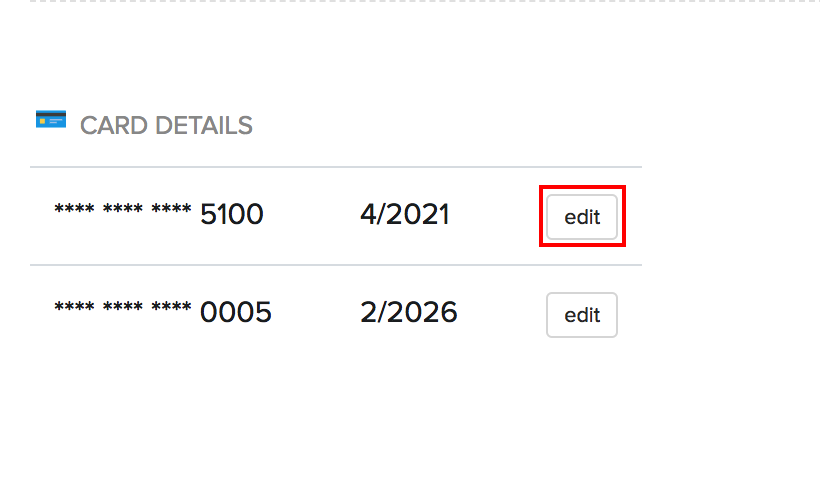Click the divider between the two card rows

(x=335, y=265)
